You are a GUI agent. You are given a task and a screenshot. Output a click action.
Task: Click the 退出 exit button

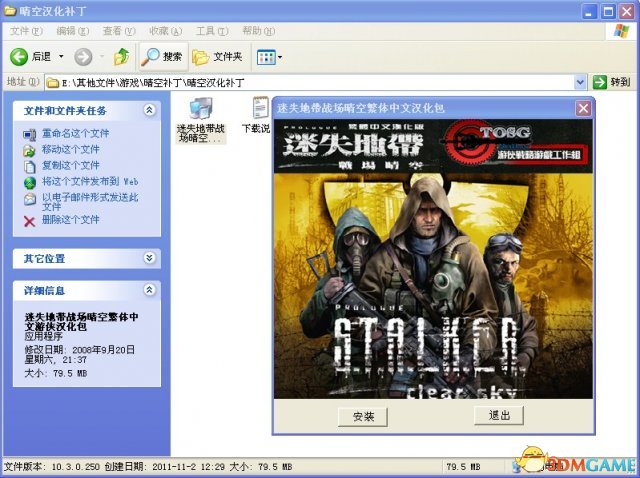499,416
